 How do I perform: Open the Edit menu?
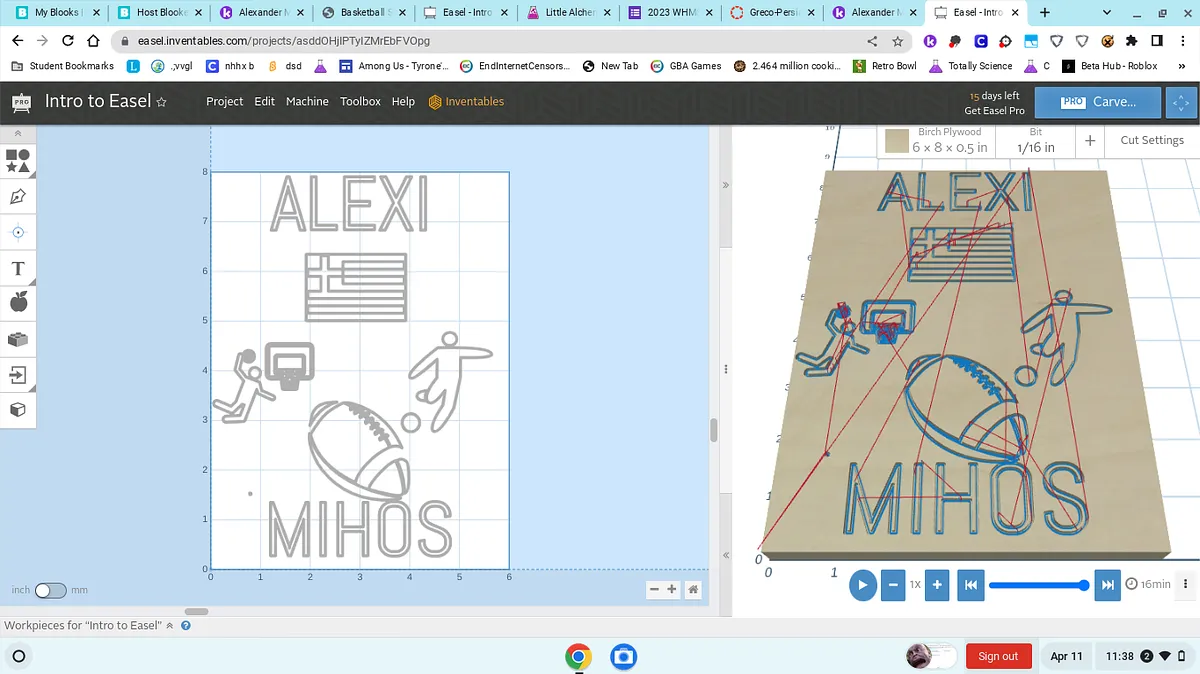pyautogui.click(x=264, y=102)
